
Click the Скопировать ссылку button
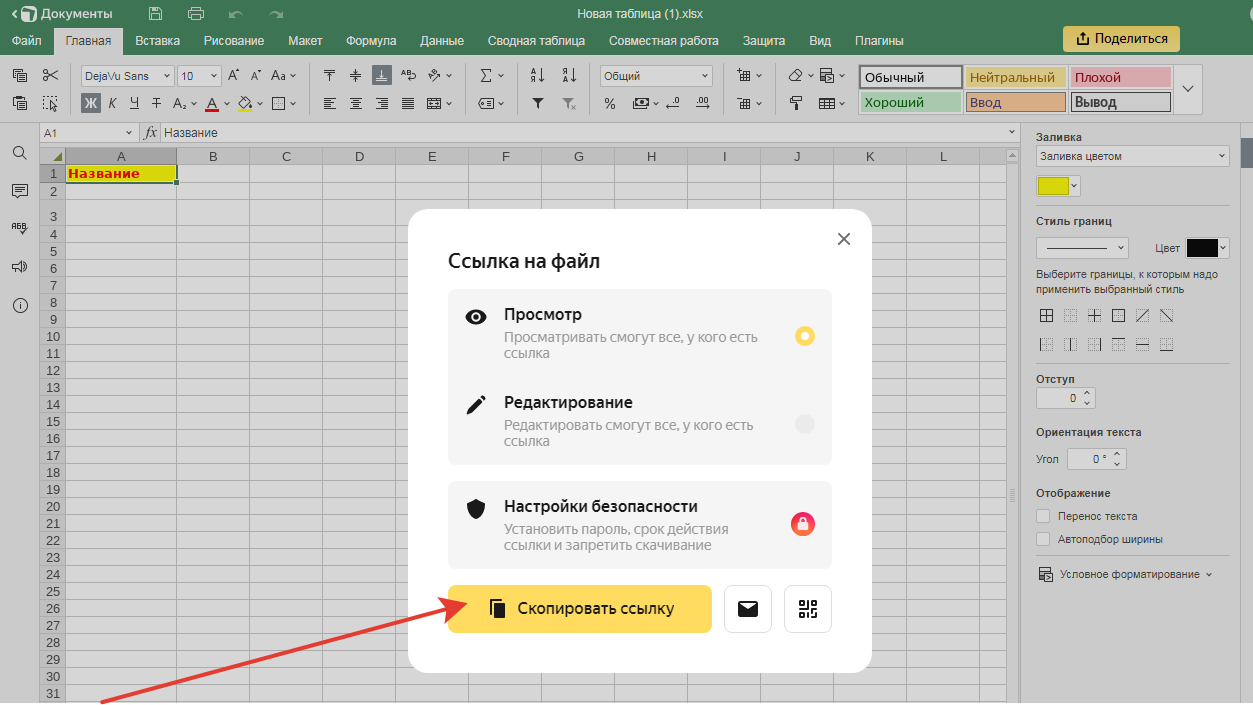point(580,609)
